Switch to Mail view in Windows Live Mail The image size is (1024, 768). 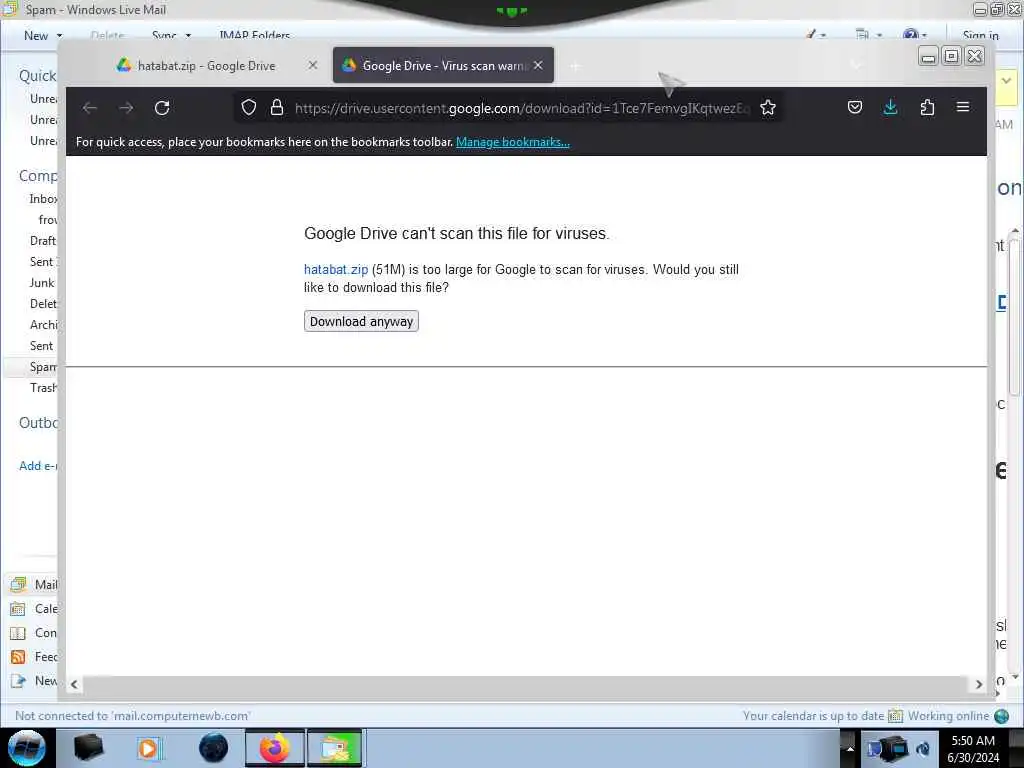pos(34,584)
